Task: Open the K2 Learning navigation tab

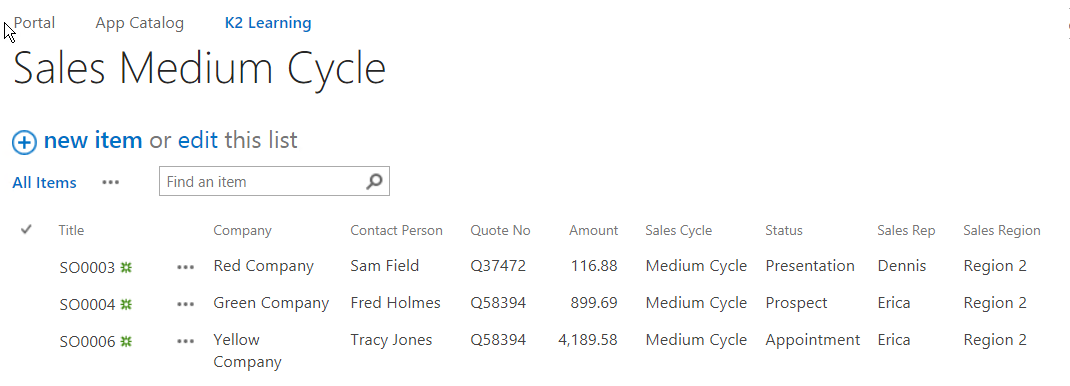Action: point(268,23)
